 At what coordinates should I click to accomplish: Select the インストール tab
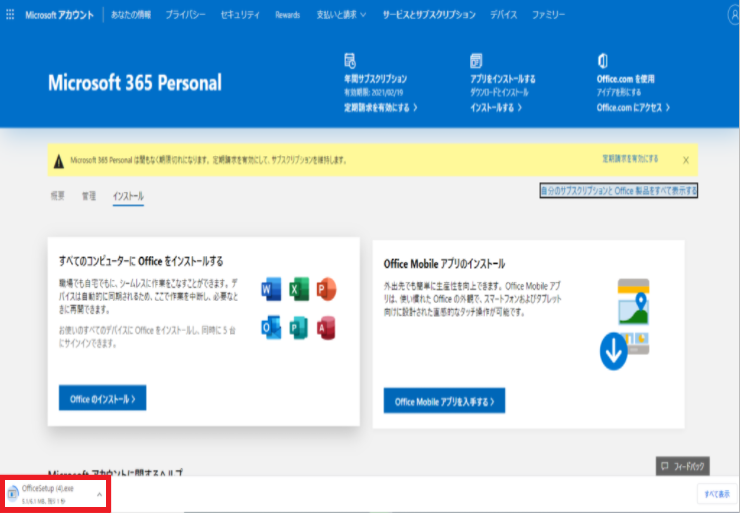click(128, 196)
